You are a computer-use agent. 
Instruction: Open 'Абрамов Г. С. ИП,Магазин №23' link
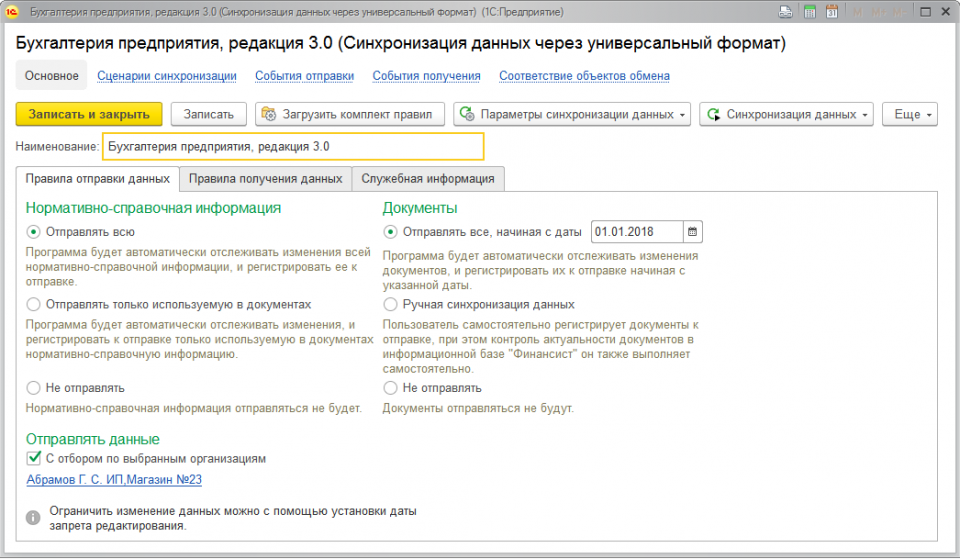click(x=114, y=480)
